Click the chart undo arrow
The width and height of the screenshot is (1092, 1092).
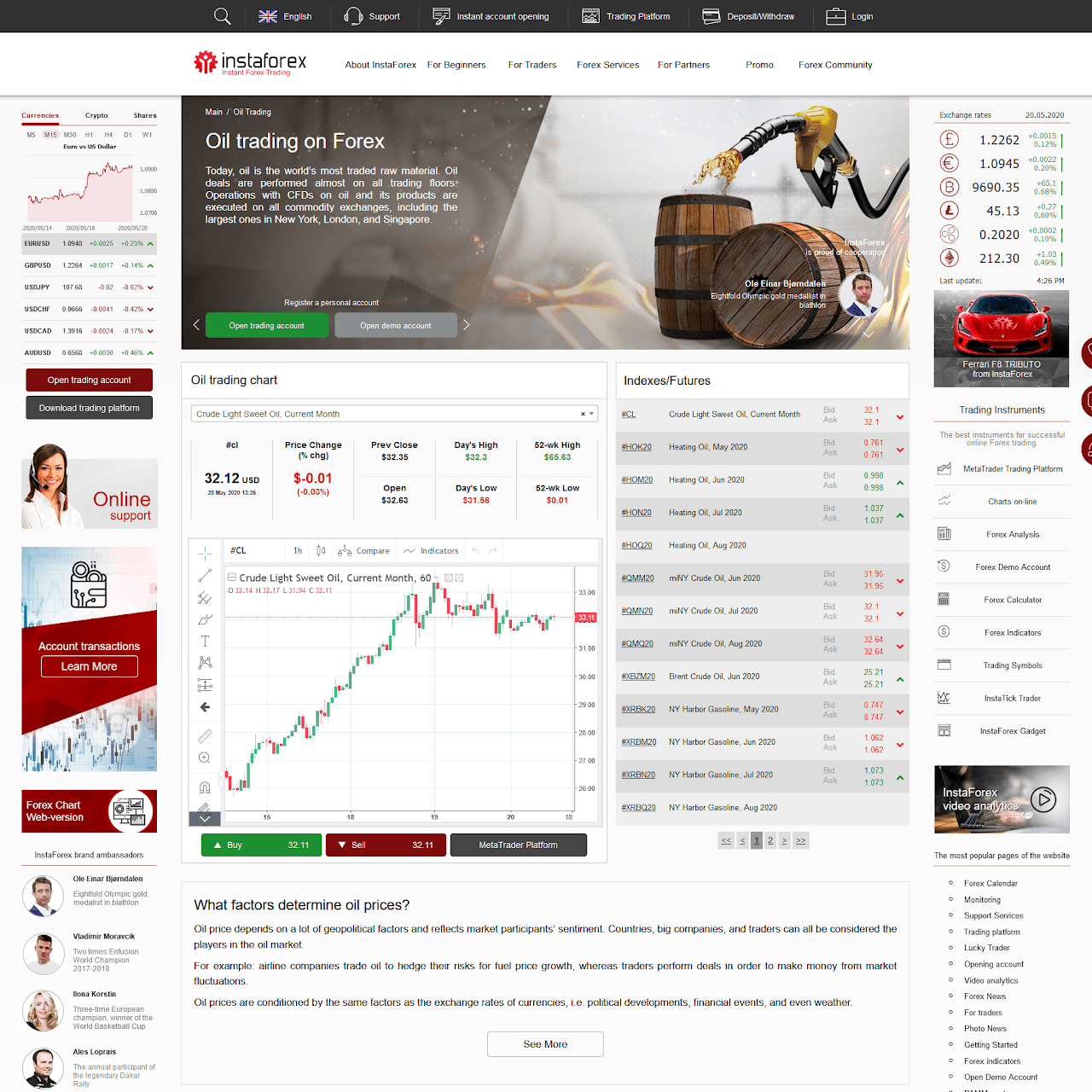click(475, 551)
